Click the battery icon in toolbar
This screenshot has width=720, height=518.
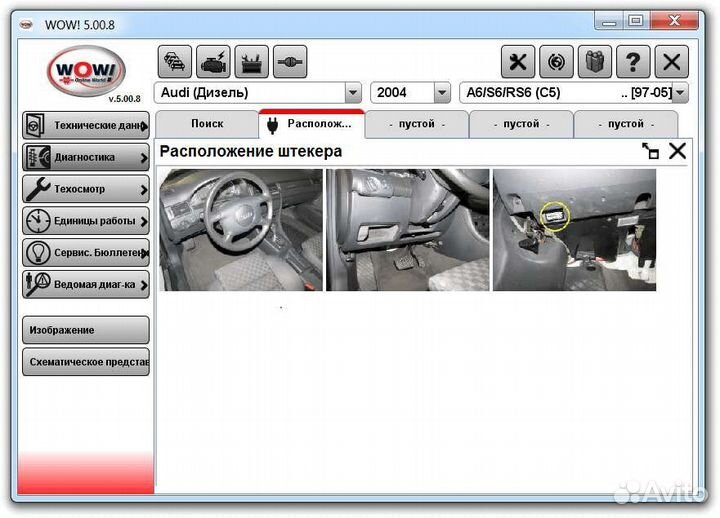(251, 62)
